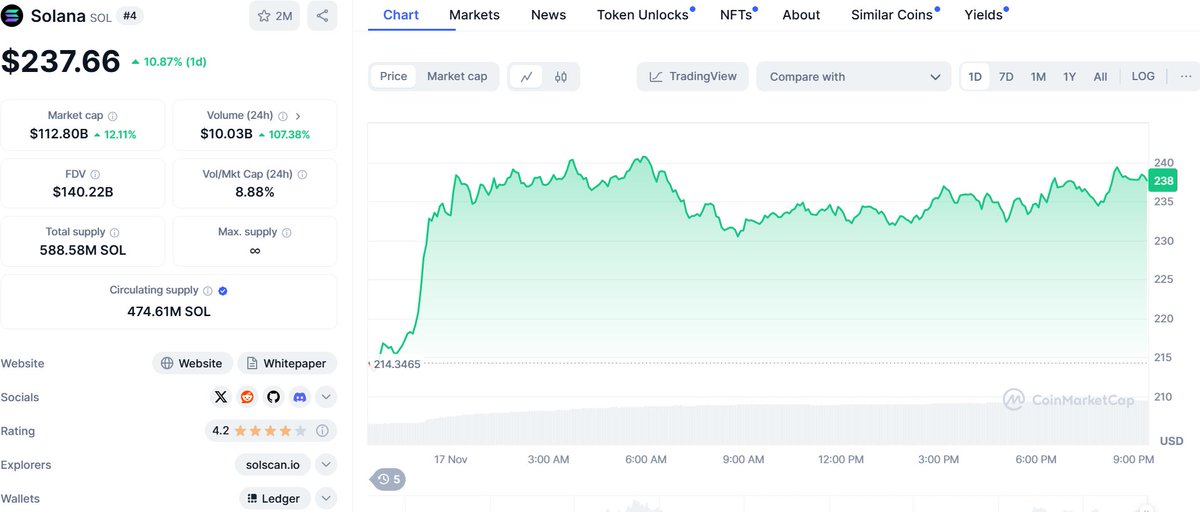Image resolution: width=1200 pixels, height=512 pixels.
Task: Expand more Socials links
Action: 326,397
